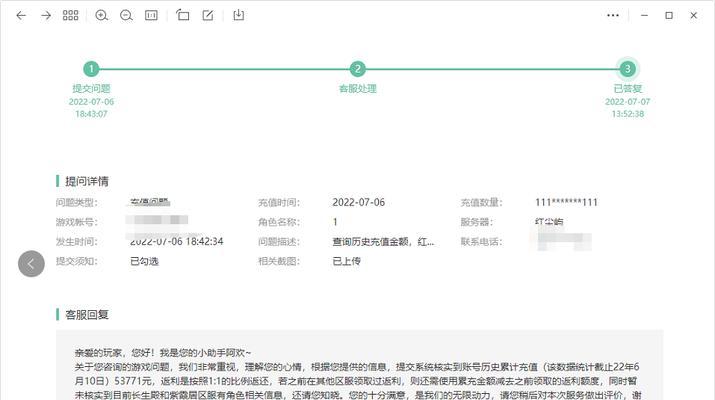The image size is (715, 400).
Task: Open thumbnail grid view
Action: [70, 16]
